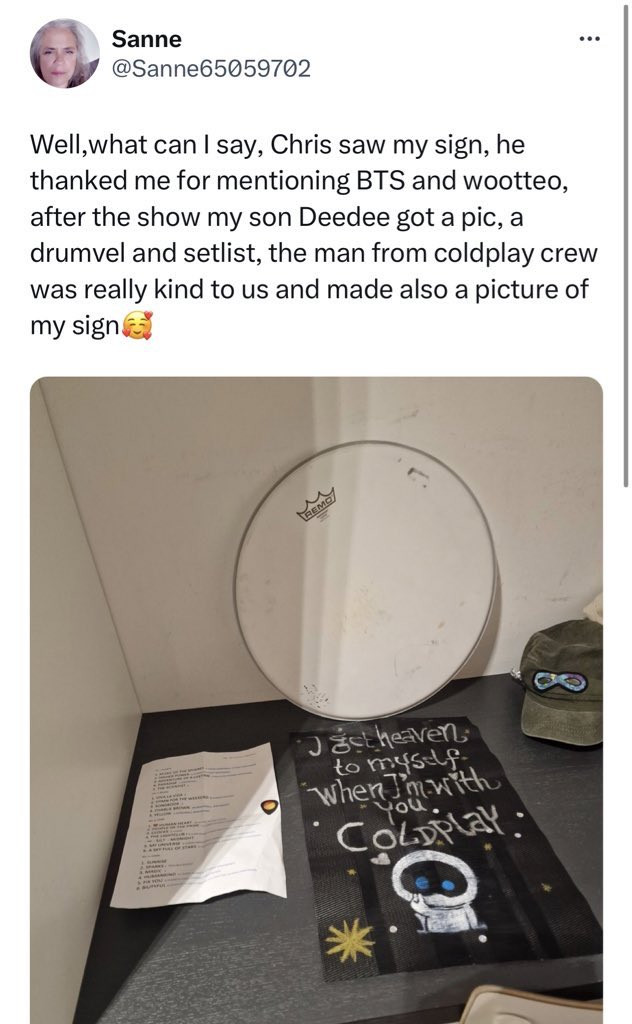The image size is (632, 1024).
Task: Click the smiling face with hearts emoji
Action: point(138,326)
